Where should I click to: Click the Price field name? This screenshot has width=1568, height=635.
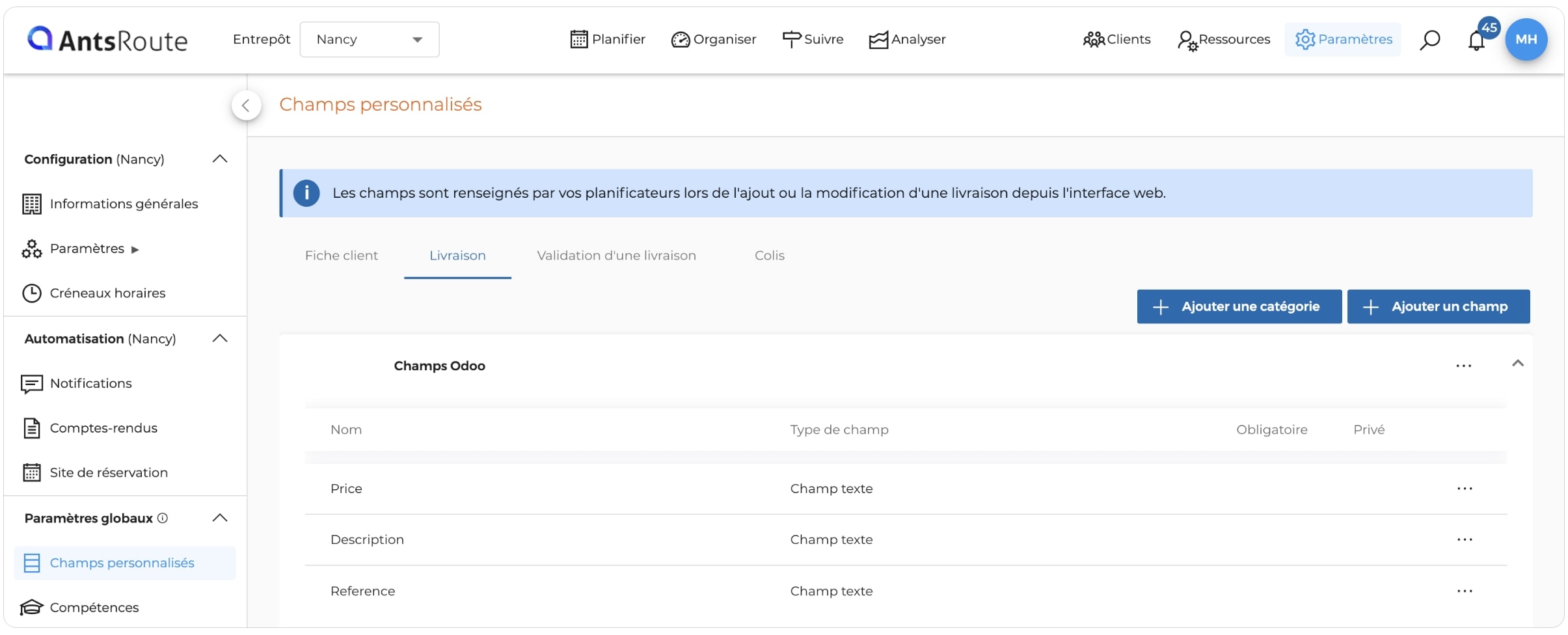pos(346,489)
